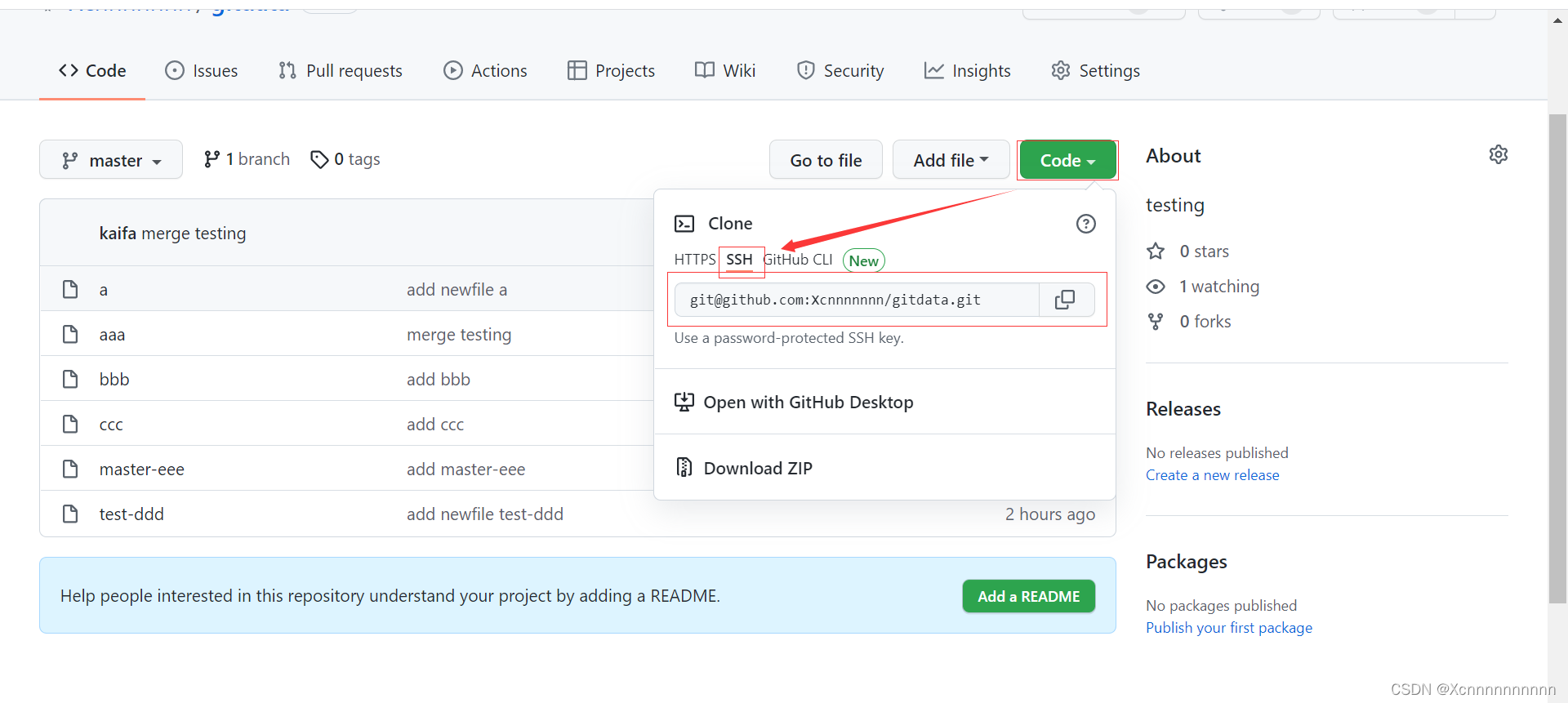Go to the Projects tab
This screenshot has width=1568, height=703.
[x=611, y=71]
